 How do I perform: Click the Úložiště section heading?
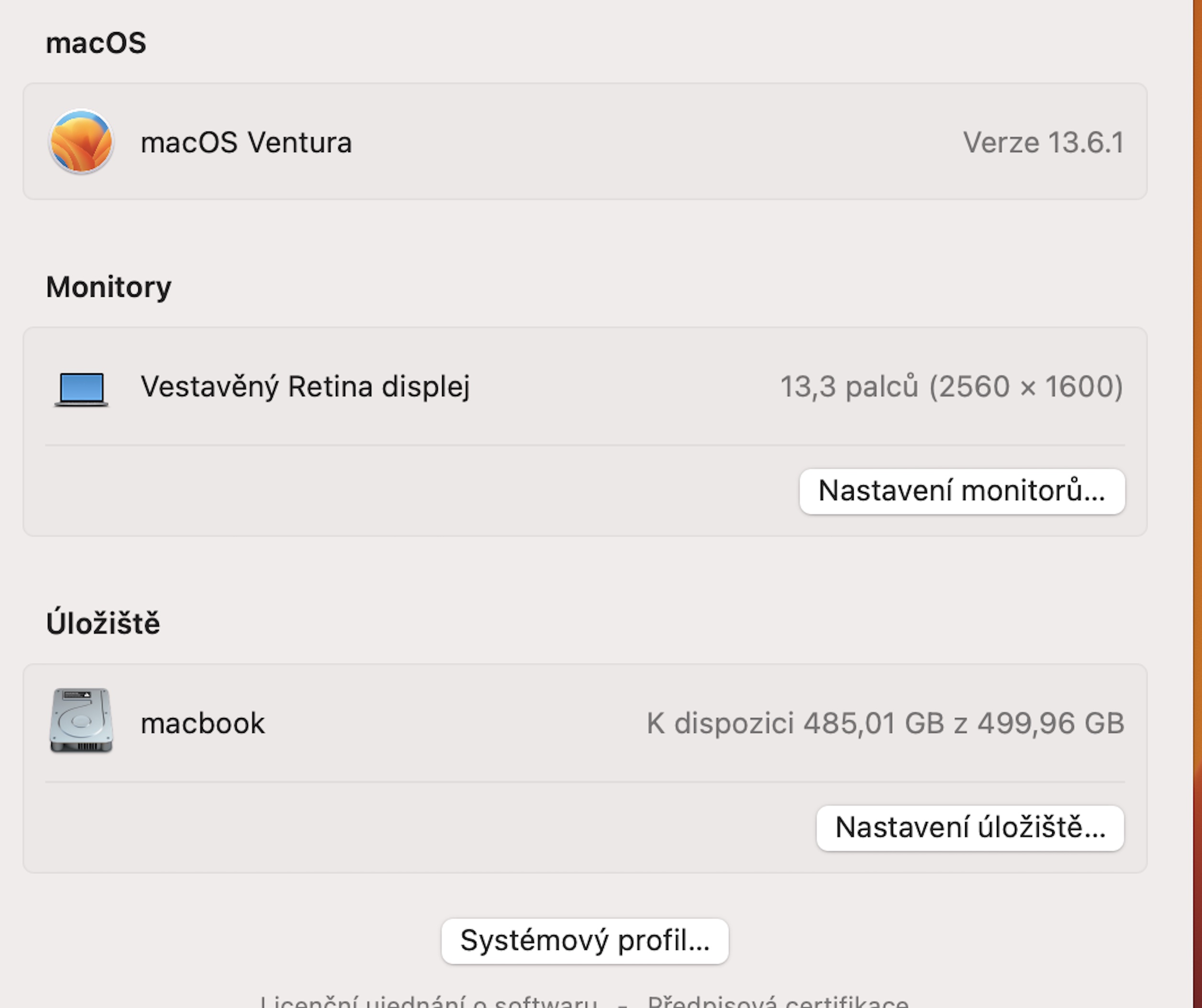coord(103,623)
